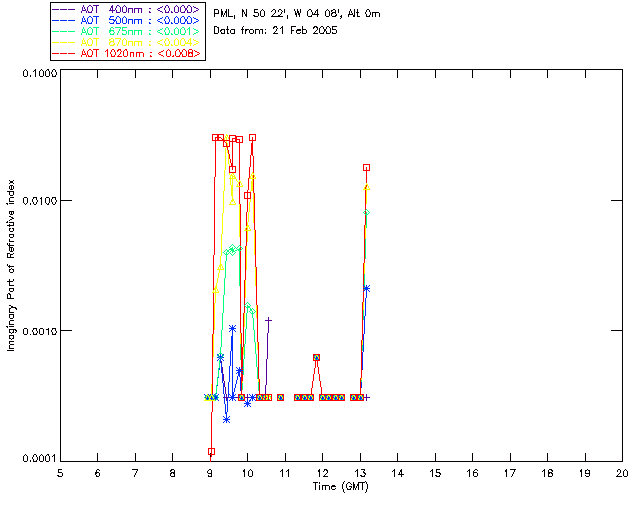Select the AOT 500nm legend entry
The height and width of the screenshot is (512, 640).
(128, 20)
